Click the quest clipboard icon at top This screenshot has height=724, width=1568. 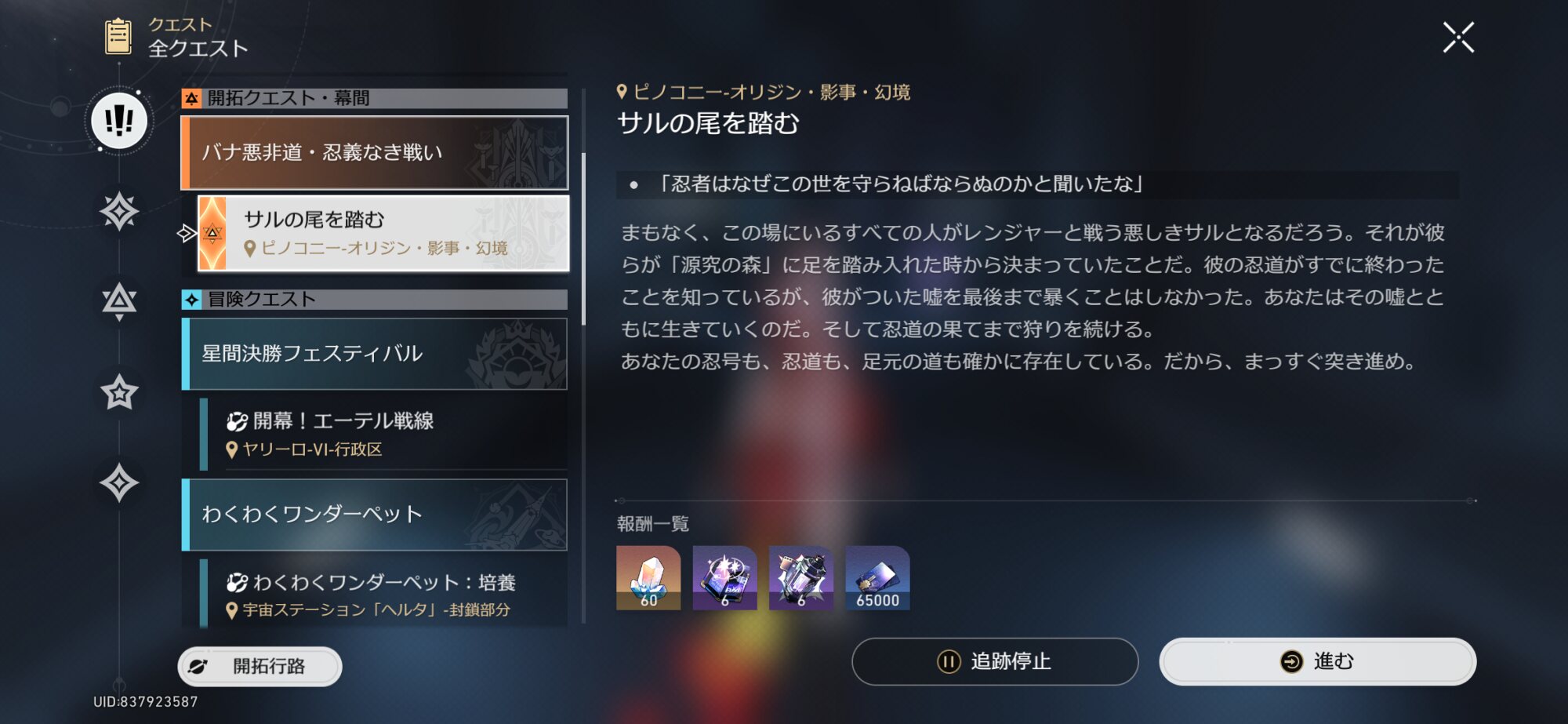118,36
